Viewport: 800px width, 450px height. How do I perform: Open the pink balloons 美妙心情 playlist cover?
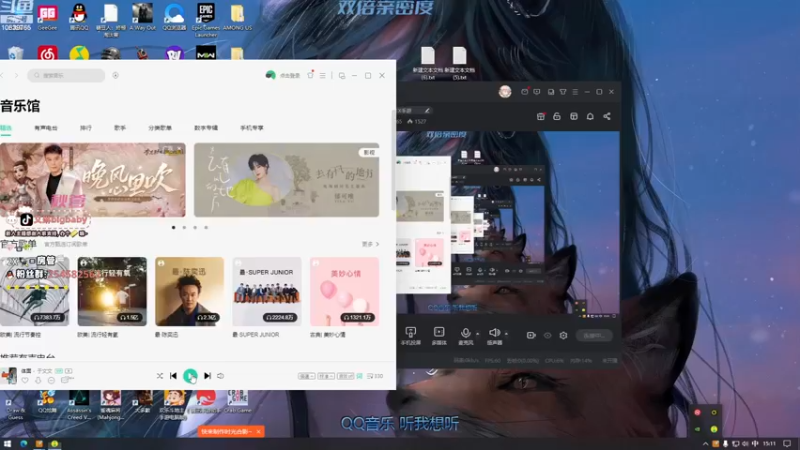(x=344, y=291)
